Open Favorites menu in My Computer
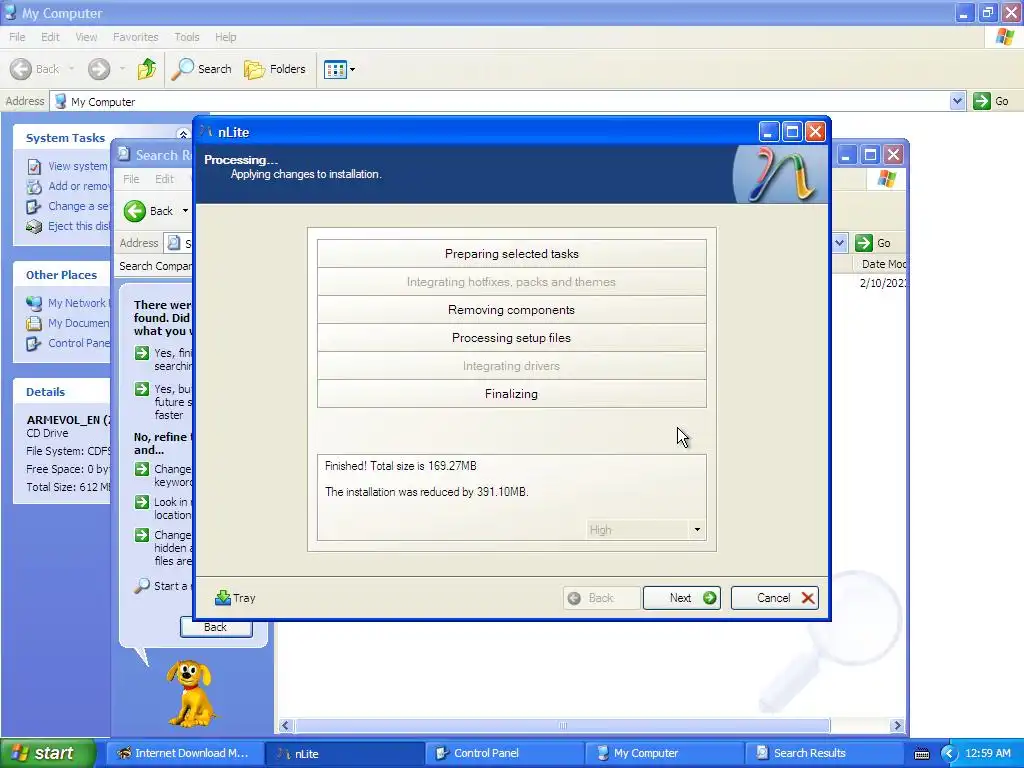The height and width of the screenshot is (768, 1024). click(x=135, y=37)
